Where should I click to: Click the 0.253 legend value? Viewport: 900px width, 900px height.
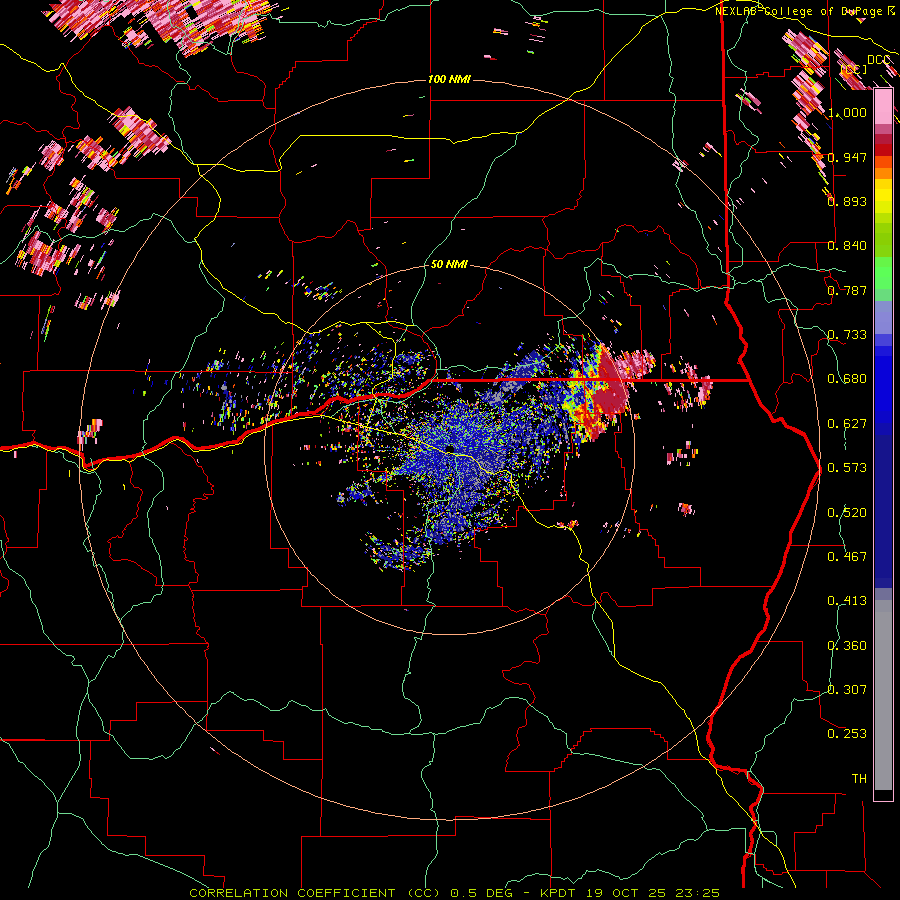tap(847, 734)
